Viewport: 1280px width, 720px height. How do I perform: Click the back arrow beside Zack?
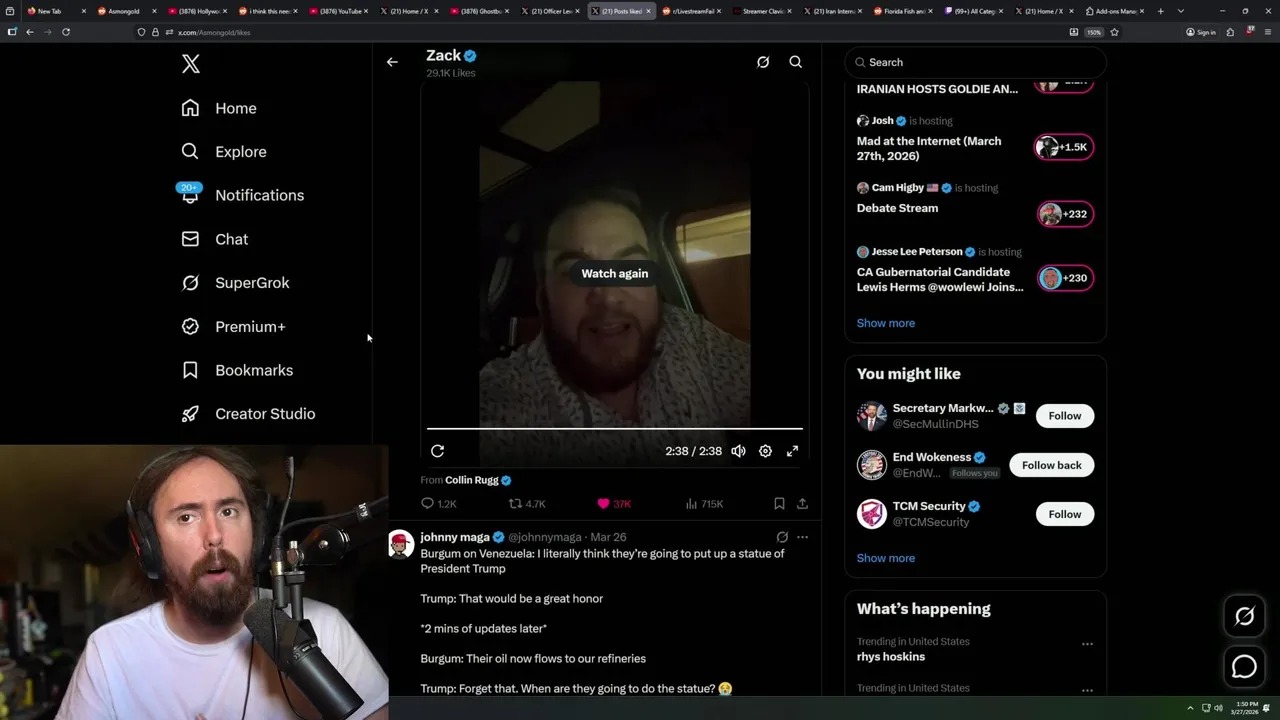coord(392,62)
